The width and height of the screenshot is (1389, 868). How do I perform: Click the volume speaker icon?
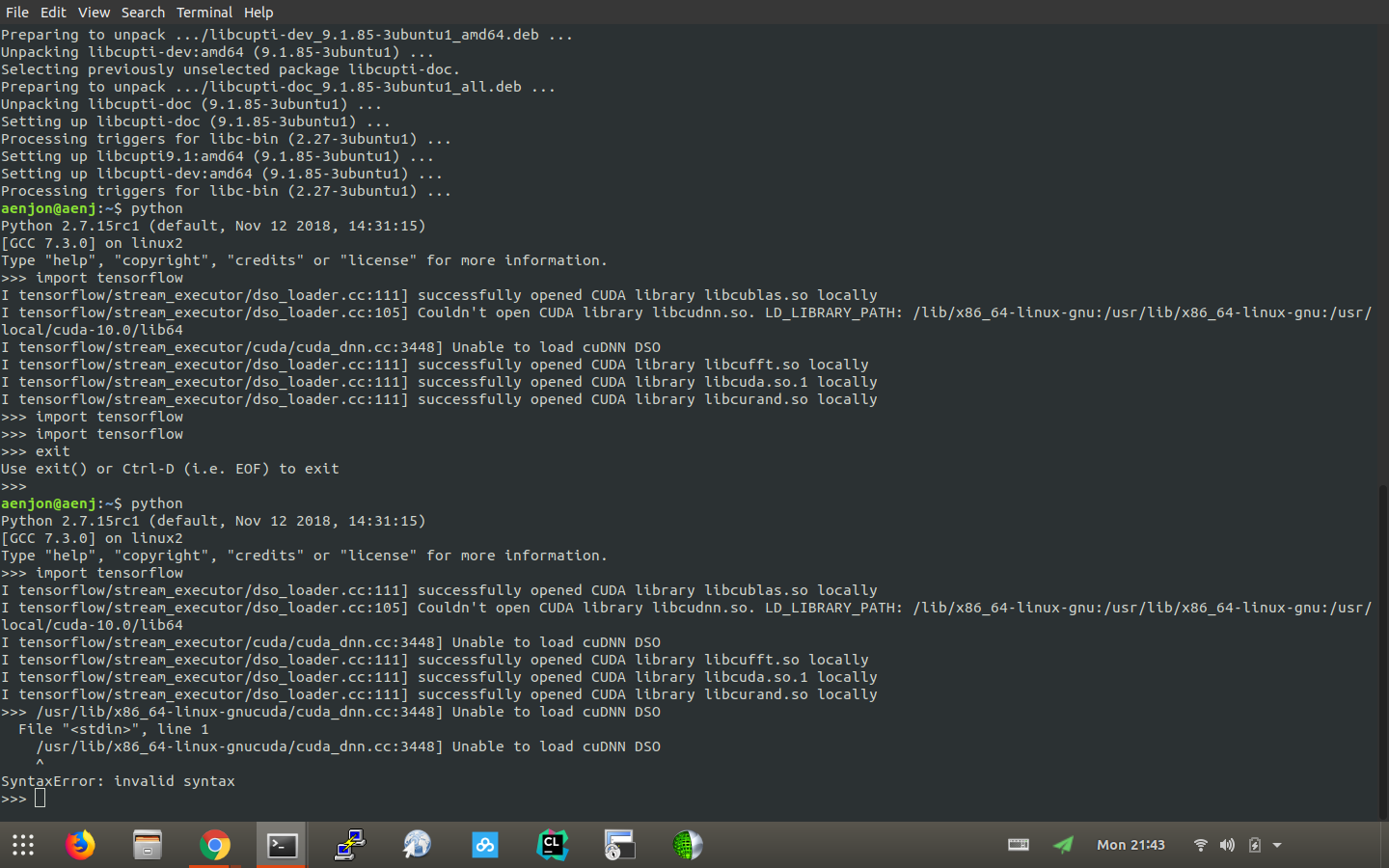click(x=1227, y=845)
